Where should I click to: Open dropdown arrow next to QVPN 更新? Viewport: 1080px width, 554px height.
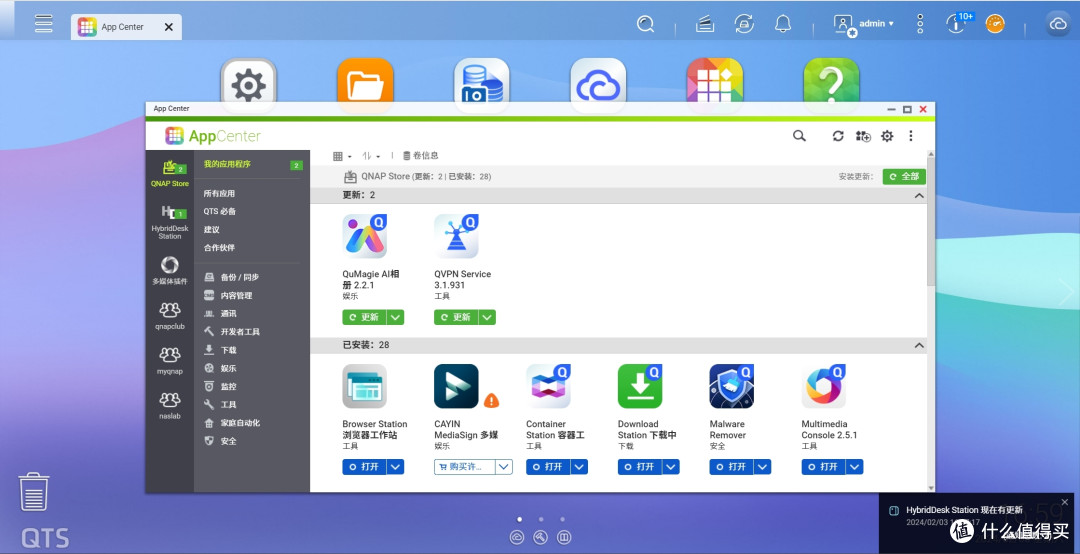pyautogui.click(x=487, y=317)
